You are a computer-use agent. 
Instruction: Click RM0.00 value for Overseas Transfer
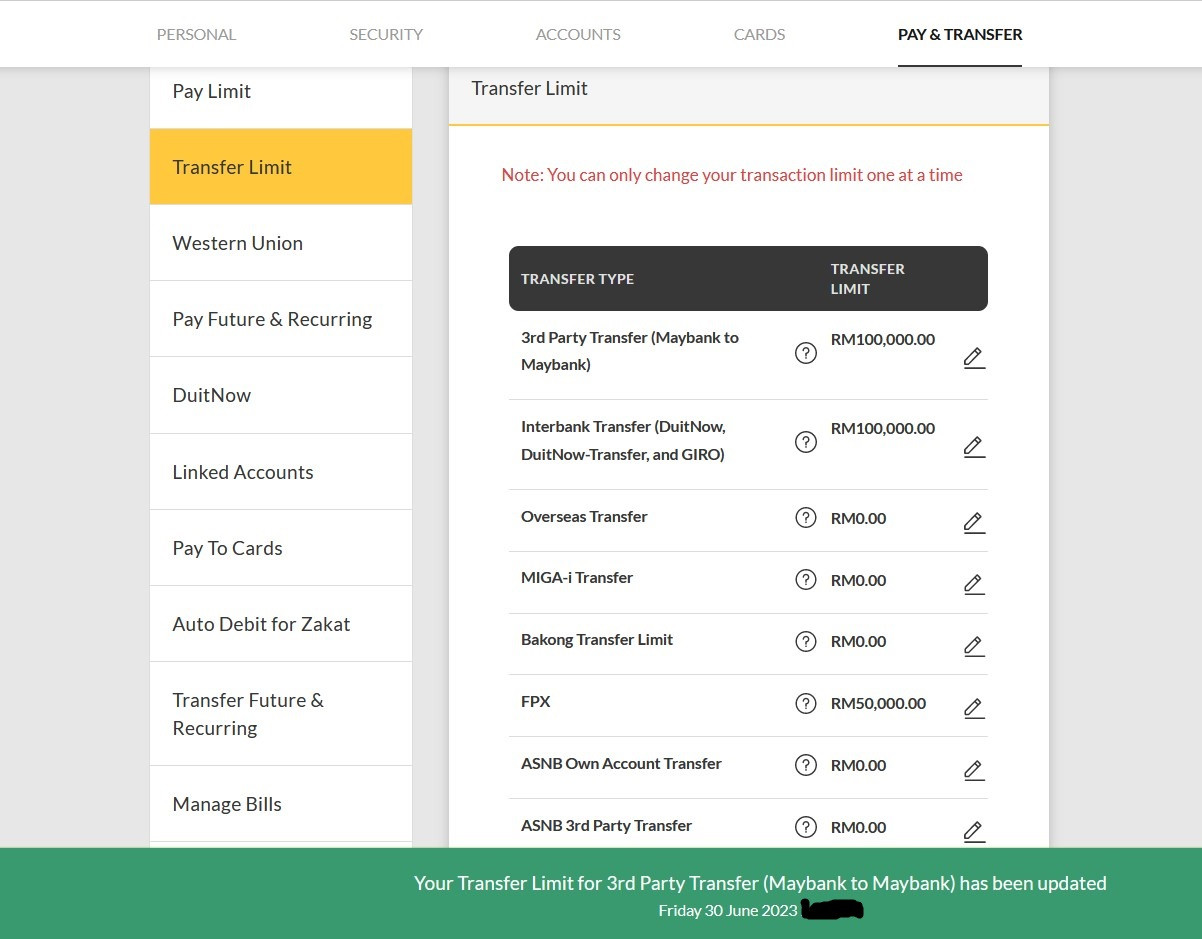[858, 518]
